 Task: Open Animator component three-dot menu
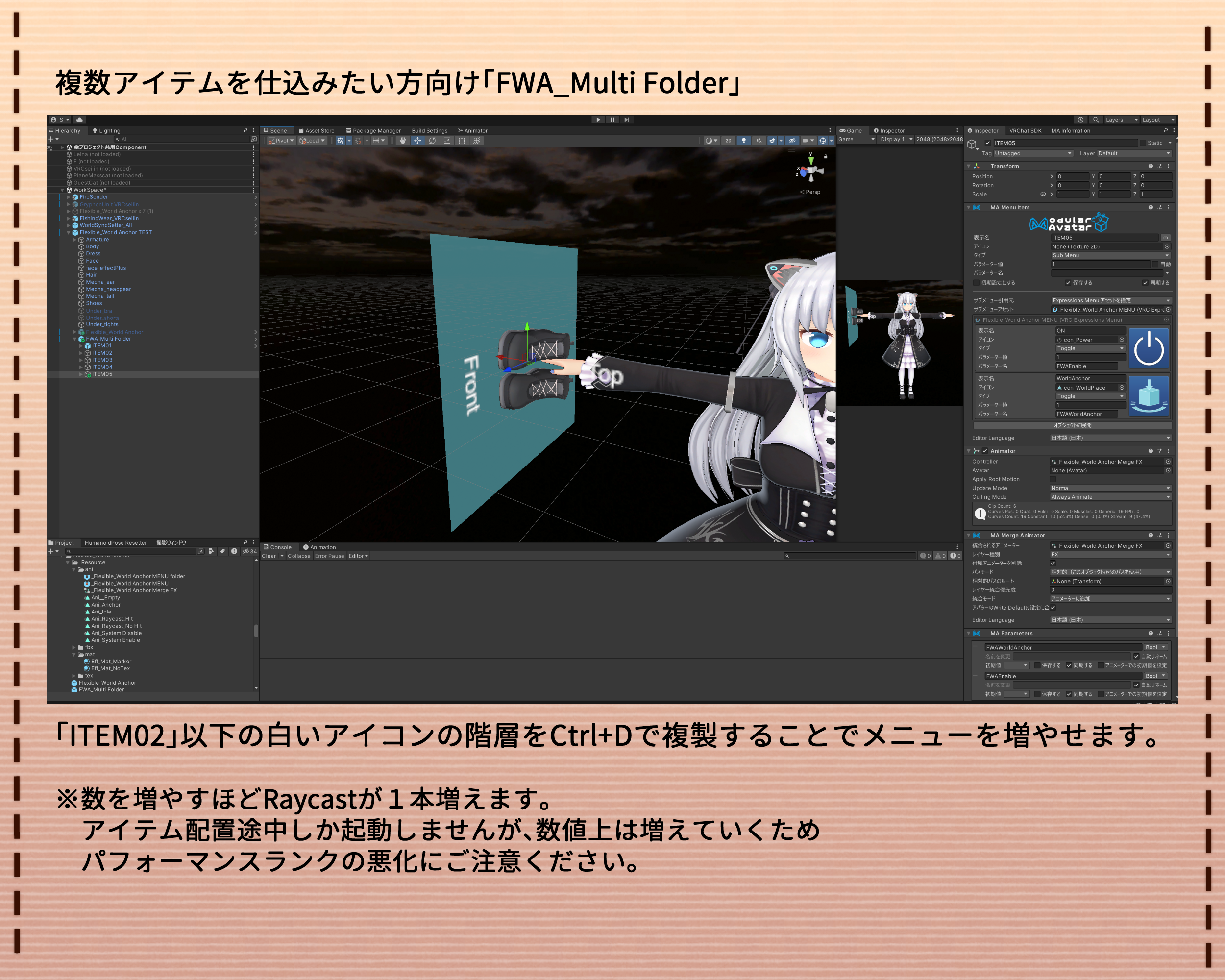click(x=1169, y=451)
